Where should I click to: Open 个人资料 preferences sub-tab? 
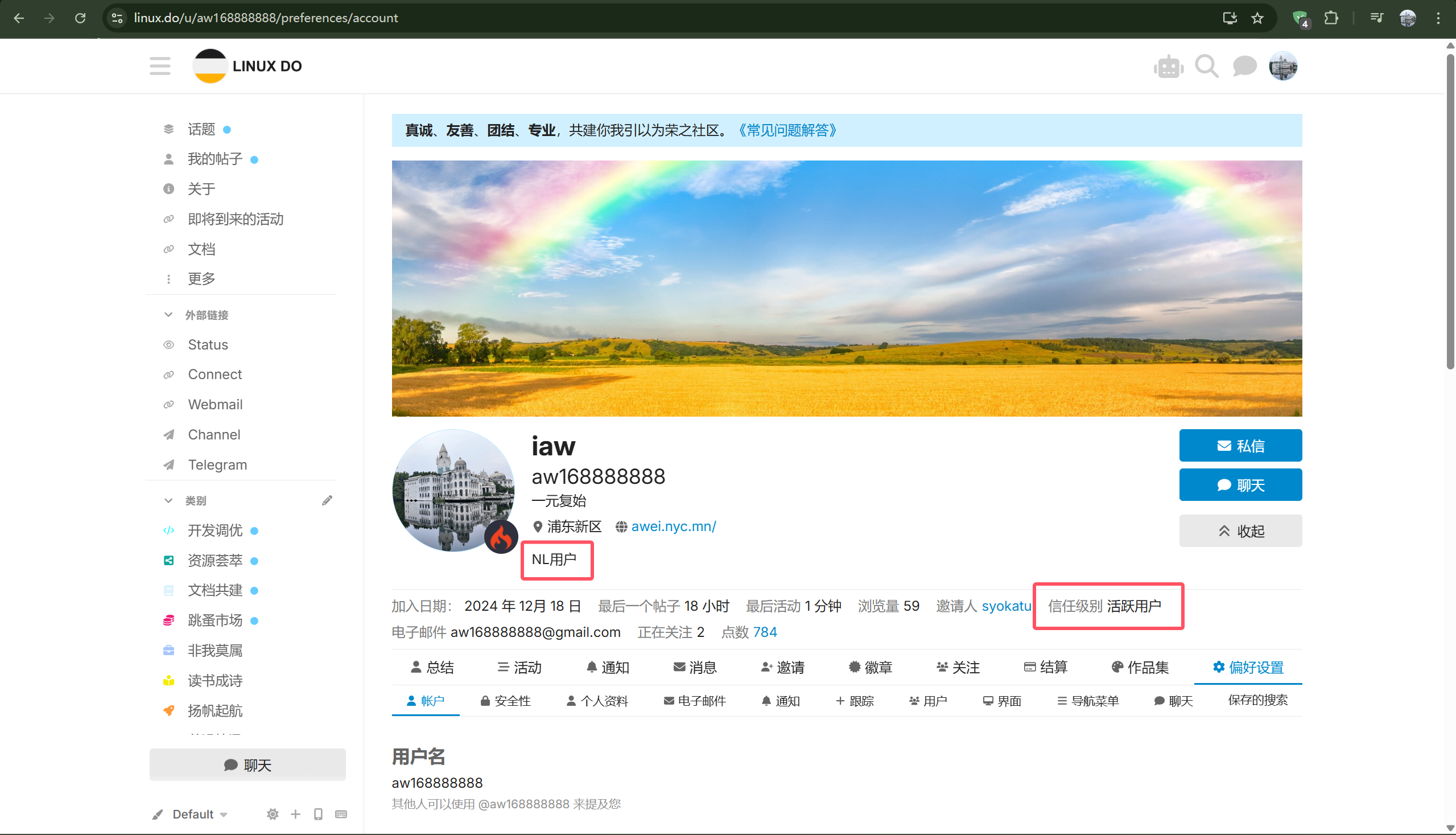[597, 701]
